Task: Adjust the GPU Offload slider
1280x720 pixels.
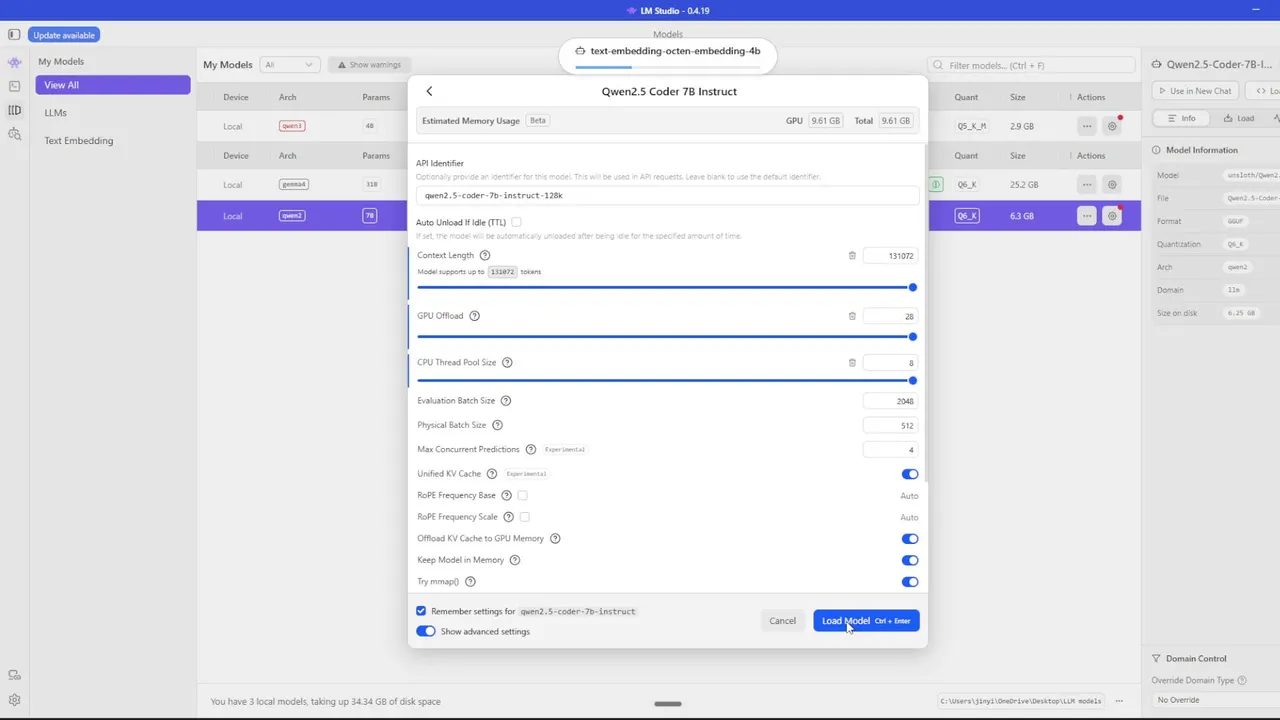Action: coord(665,337)
